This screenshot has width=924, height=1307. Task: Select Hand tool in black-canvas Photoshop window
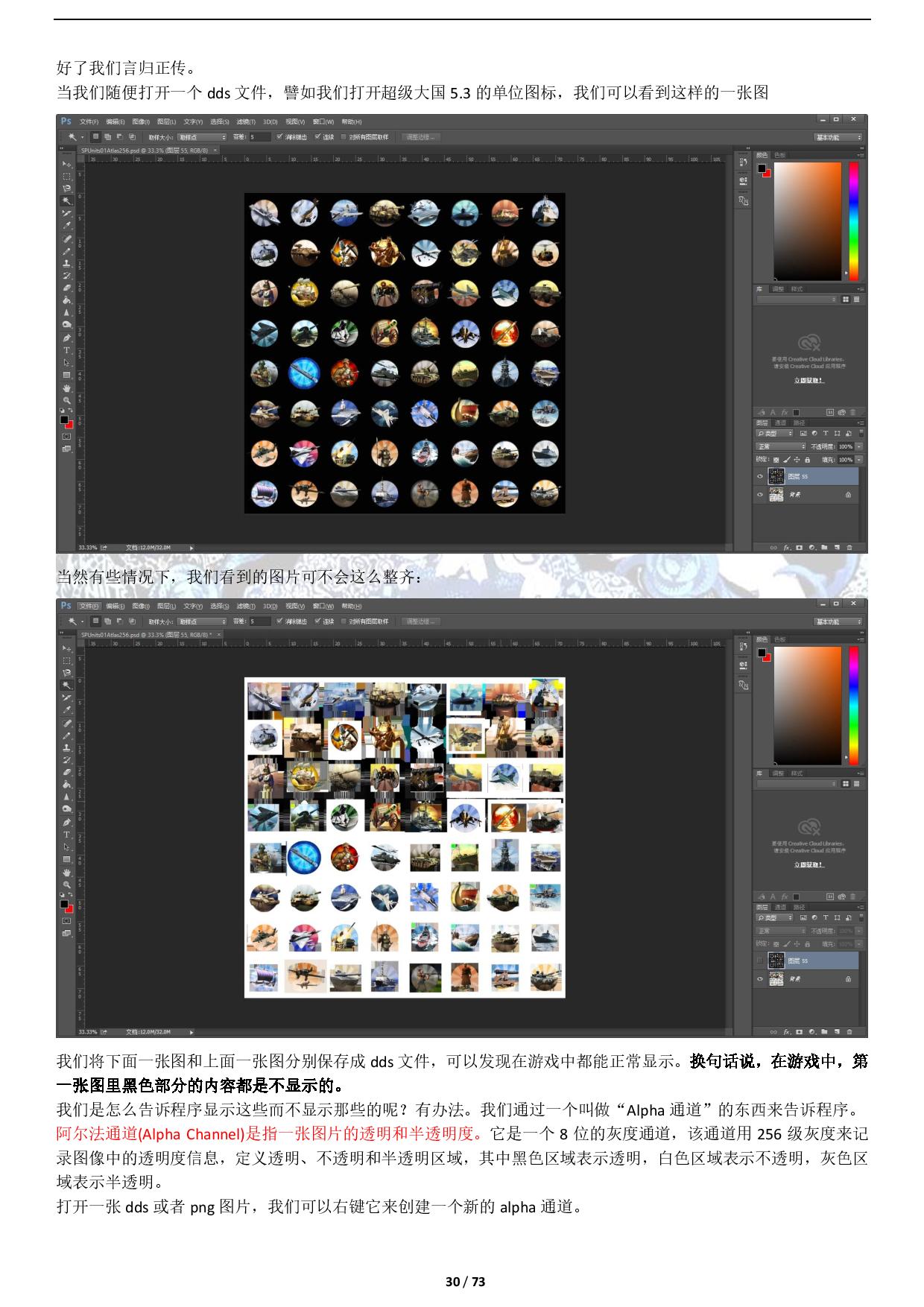click(x=66, y=388)
